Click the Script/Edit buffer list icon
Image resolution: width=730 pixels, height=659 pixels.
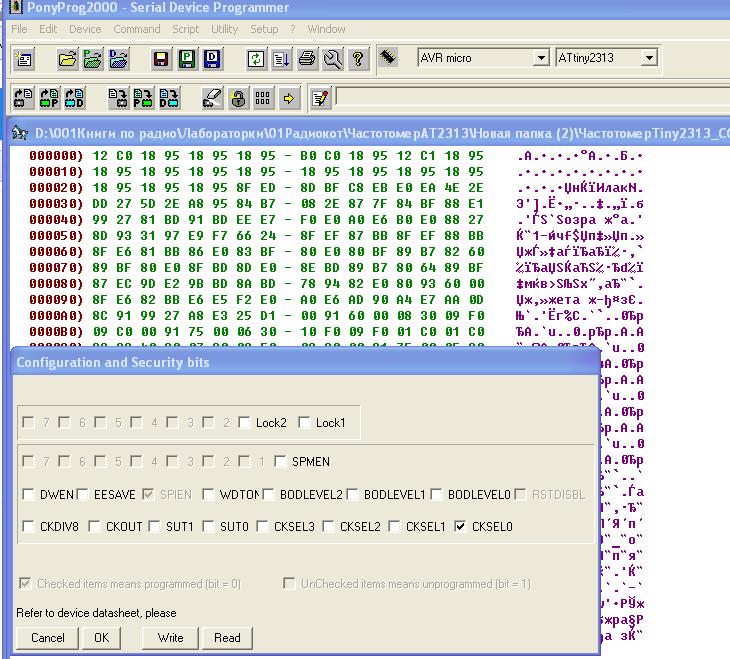(281, 59)
